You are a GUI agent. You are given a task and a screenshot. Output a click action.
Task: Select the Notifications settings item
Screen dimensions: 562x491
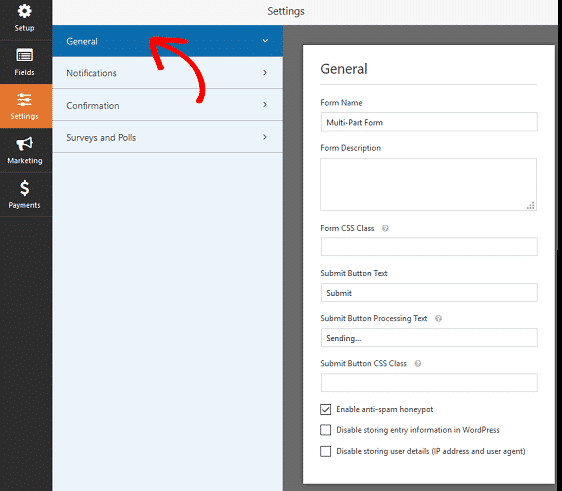tap(167, 73)
